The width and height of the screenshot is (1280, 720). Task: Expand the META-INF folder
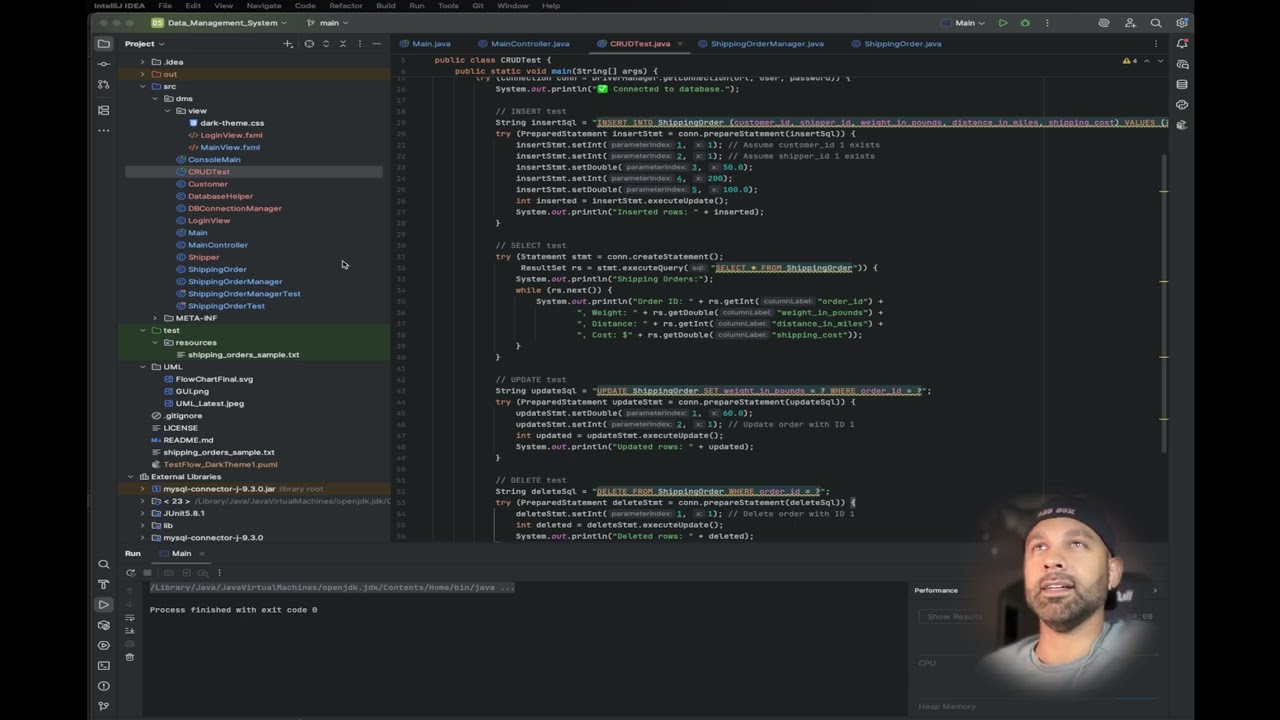coord(155,318)
